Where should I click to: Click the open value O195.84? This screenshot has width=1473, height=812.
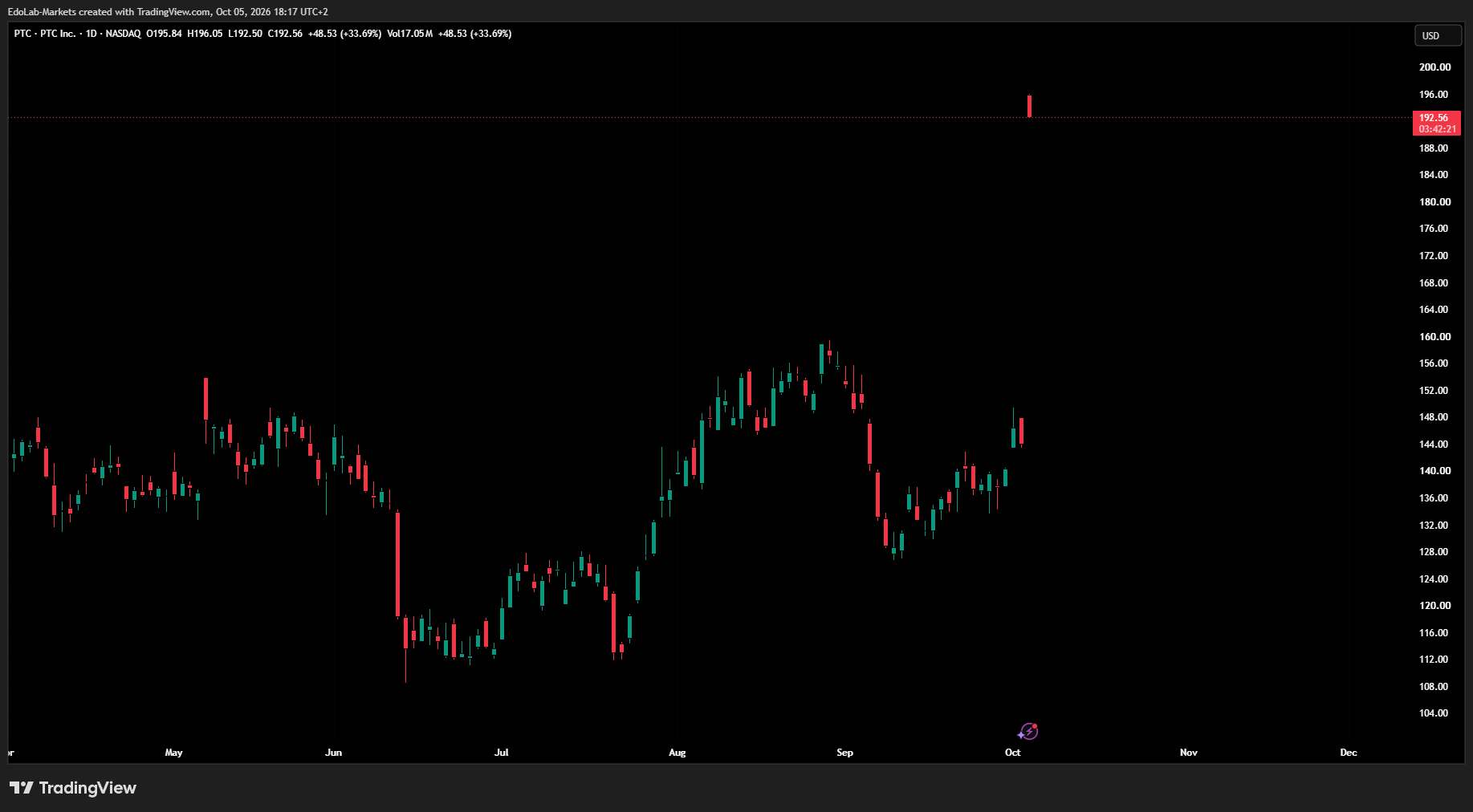(164, 34)
